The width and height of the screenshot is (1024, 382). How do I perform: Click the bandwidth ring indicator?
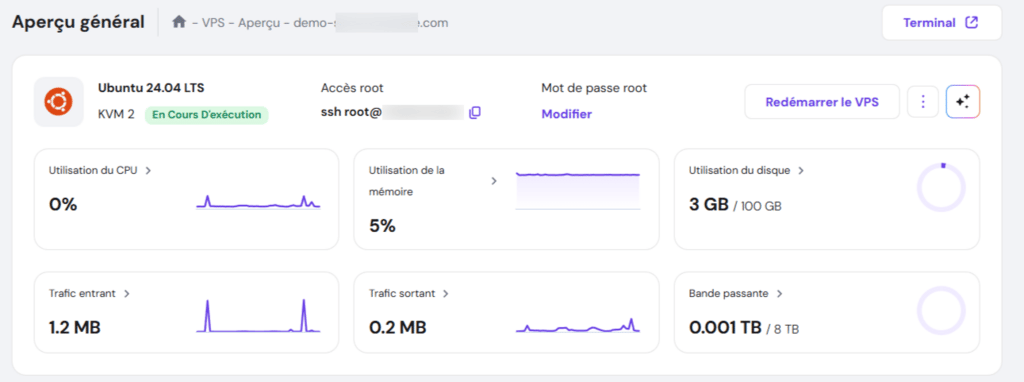click(x=941, y=311)
